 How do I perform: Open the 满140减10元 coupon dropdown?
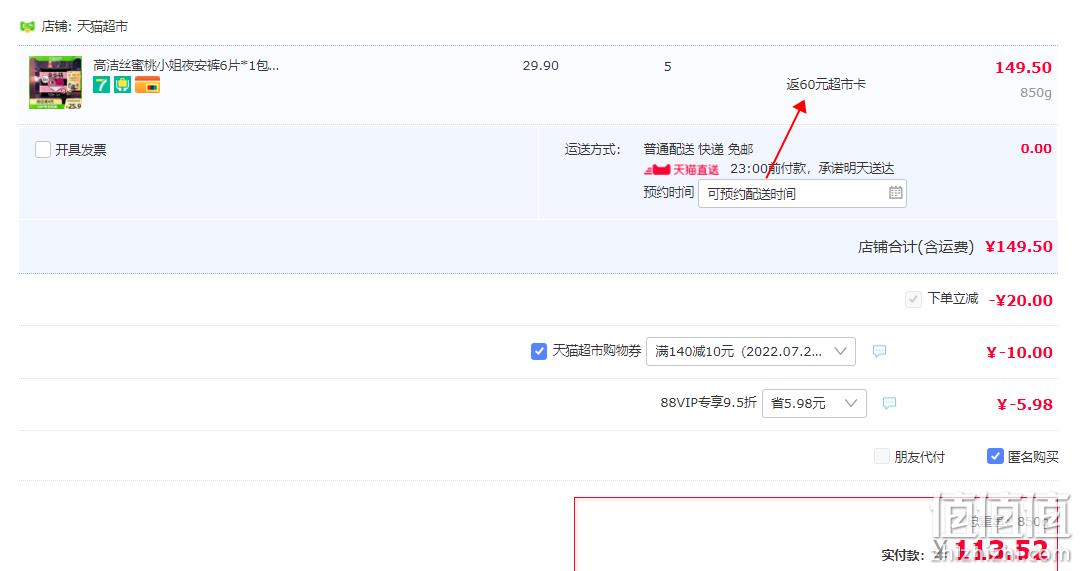(x=751, y=351)
